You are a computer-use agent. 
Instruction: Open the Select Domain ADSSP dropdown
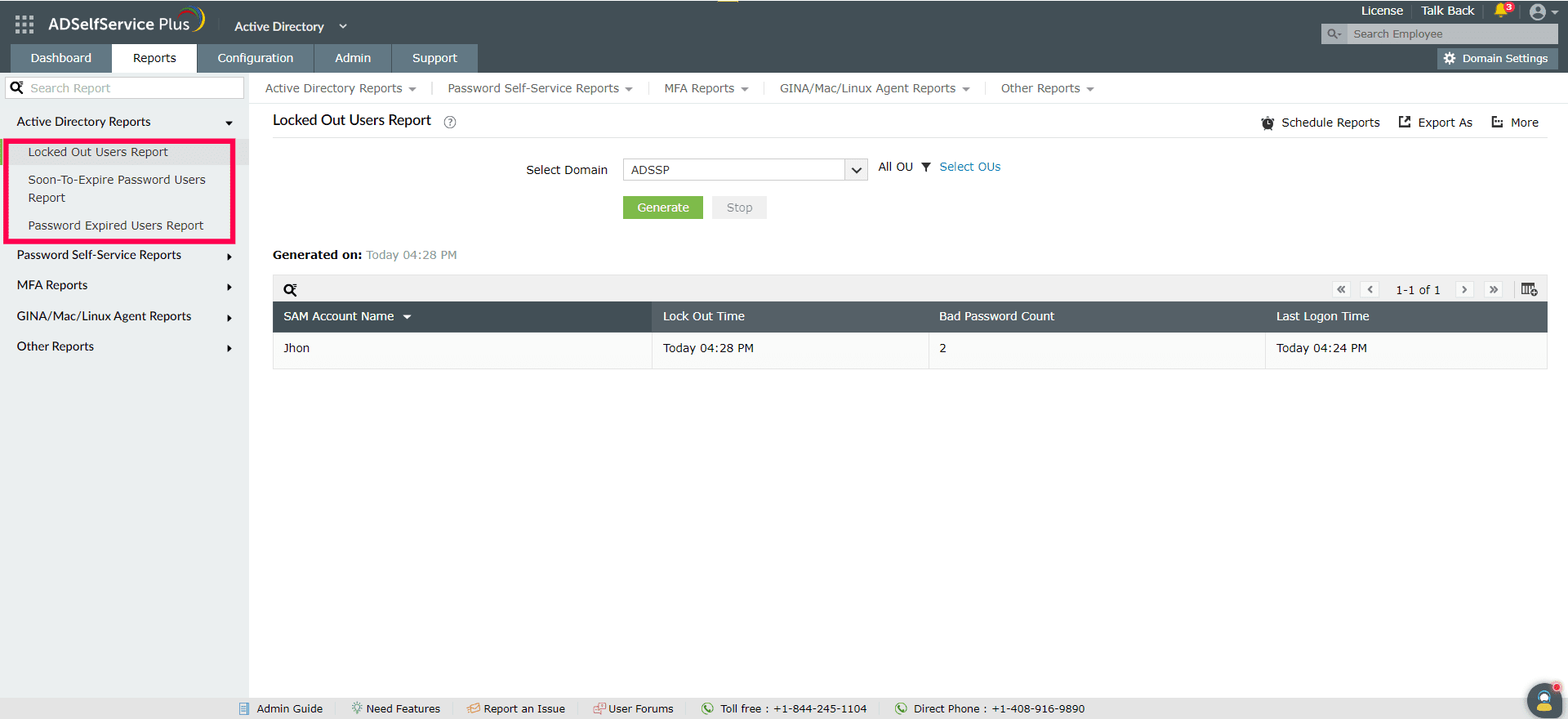745,170
